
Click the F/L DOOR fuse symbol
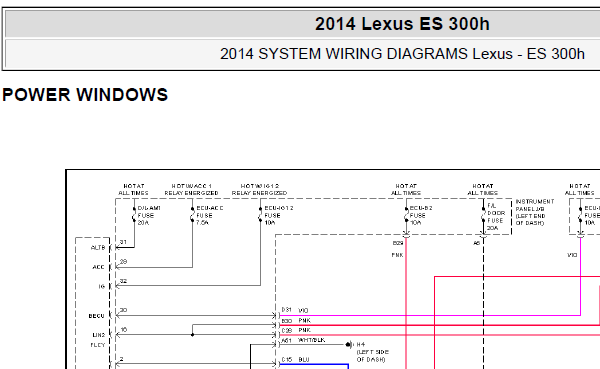[484, 216]
